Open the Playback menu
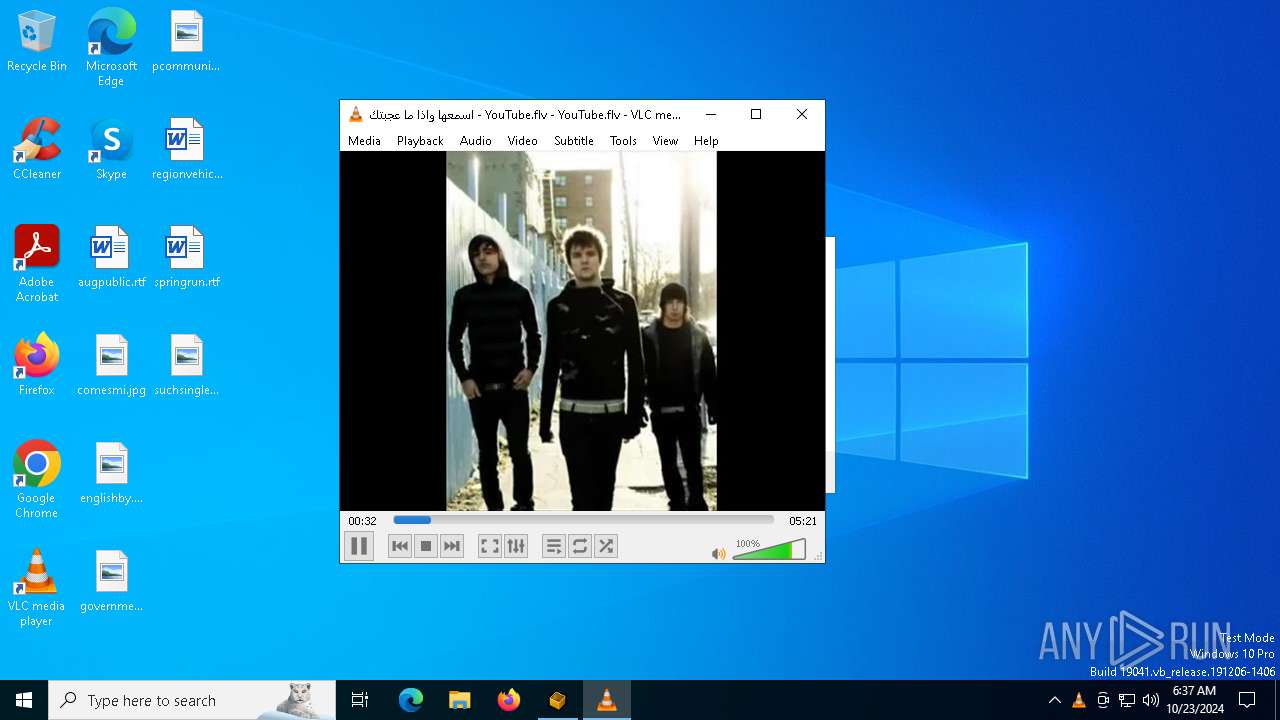The height and width of the screenshot is (720, 1280). (420, 141)
